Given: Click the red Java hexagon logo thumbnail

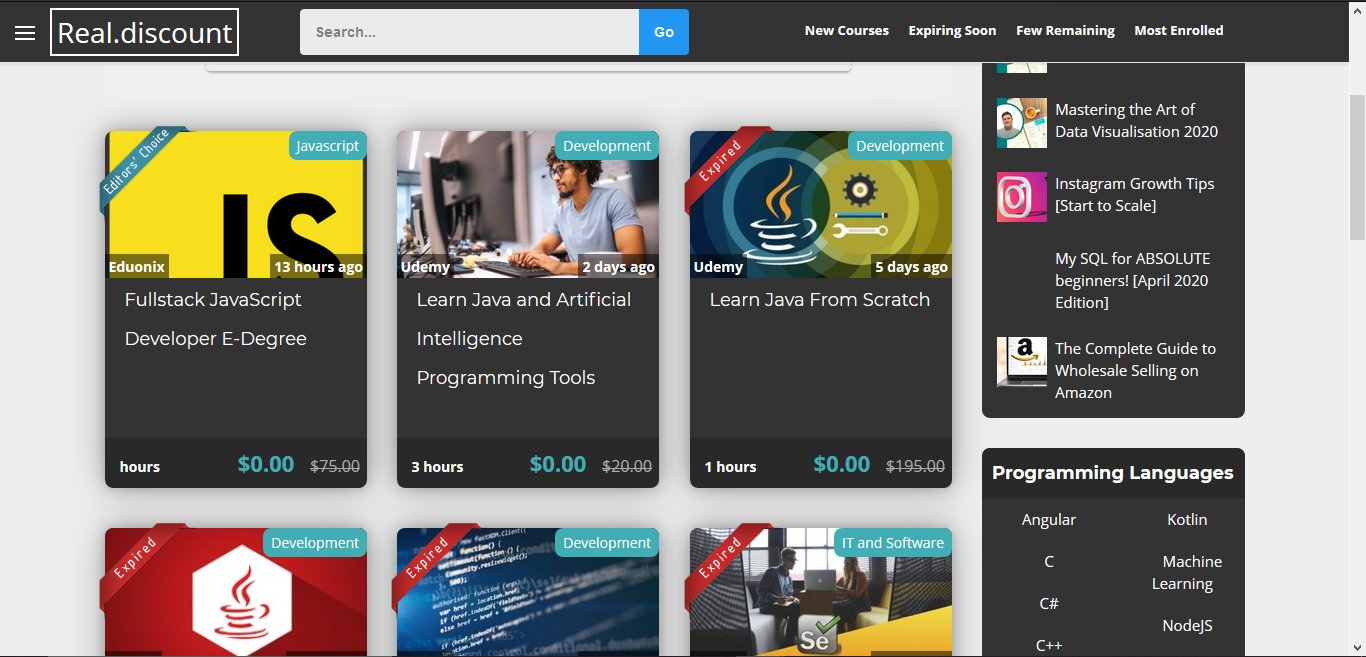Looking at the screenshot, I should click(236, 592).
